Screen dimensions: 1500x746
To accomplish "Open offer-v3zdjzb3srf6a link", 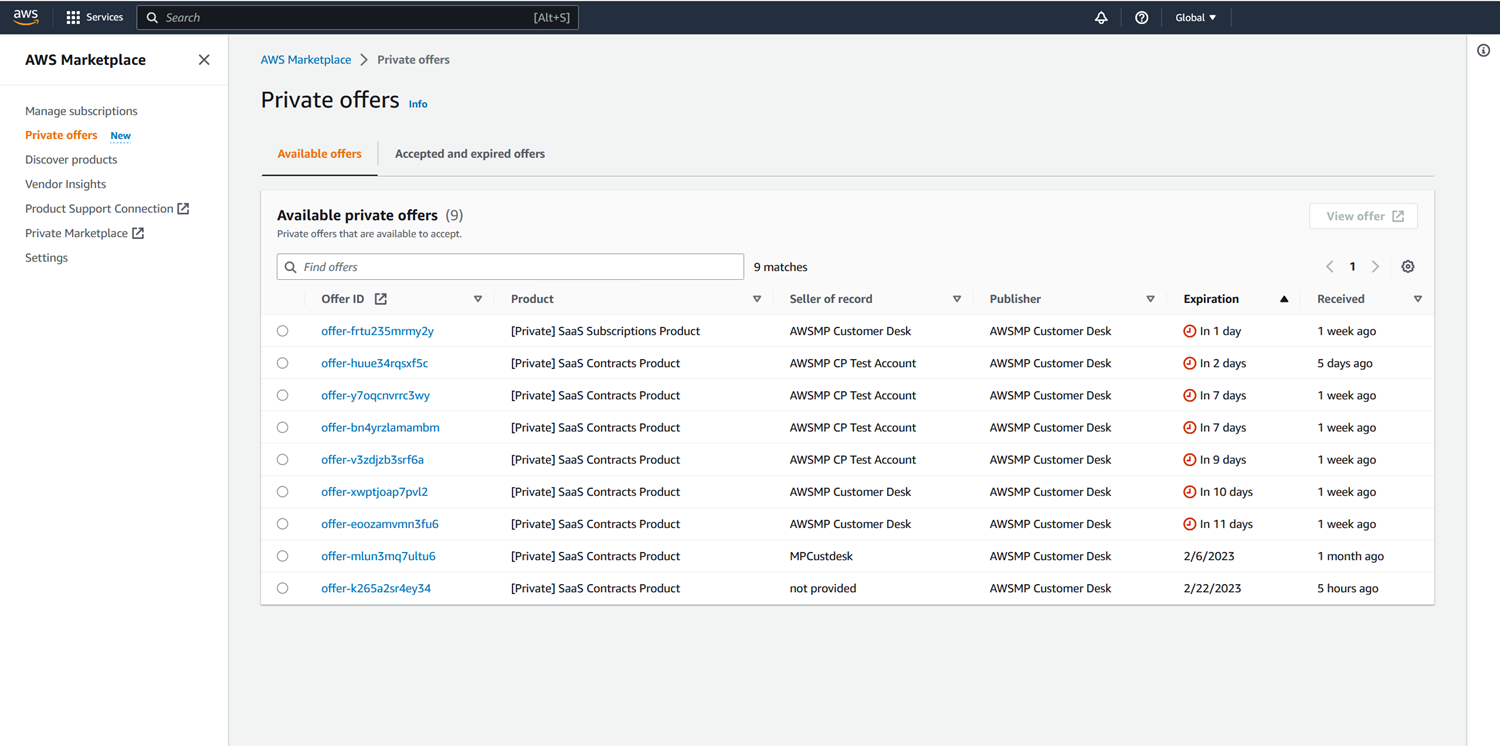I will pyautogui.click(x=372, y=460).
